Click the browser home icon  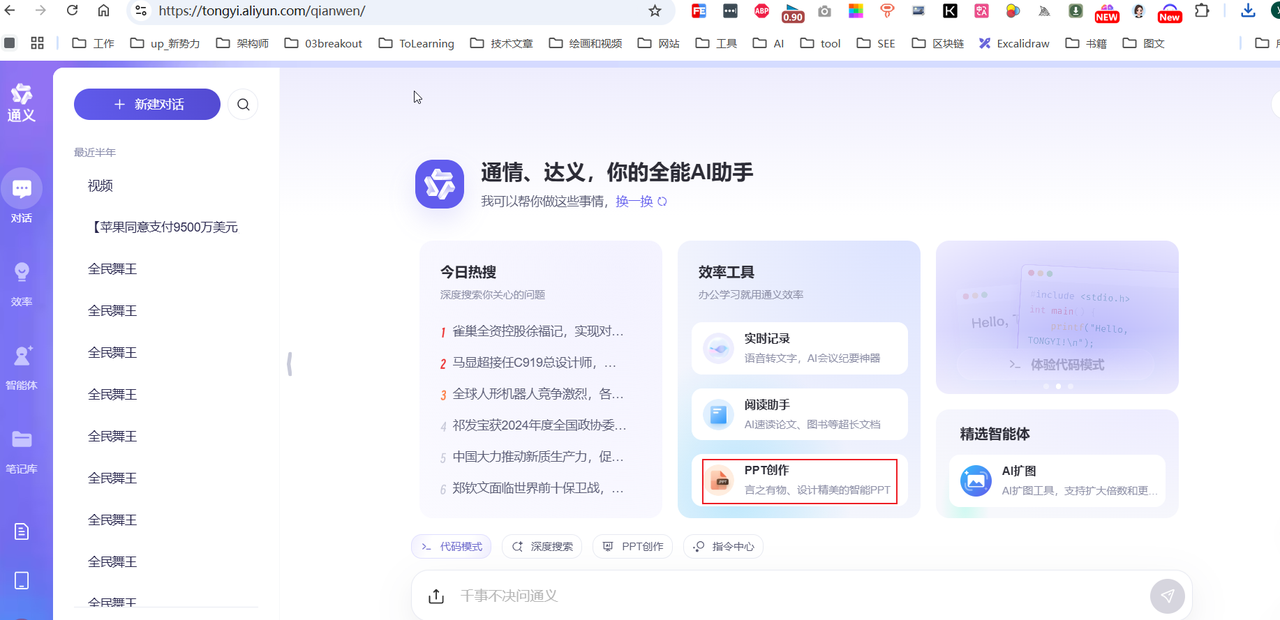click(104, 11)
